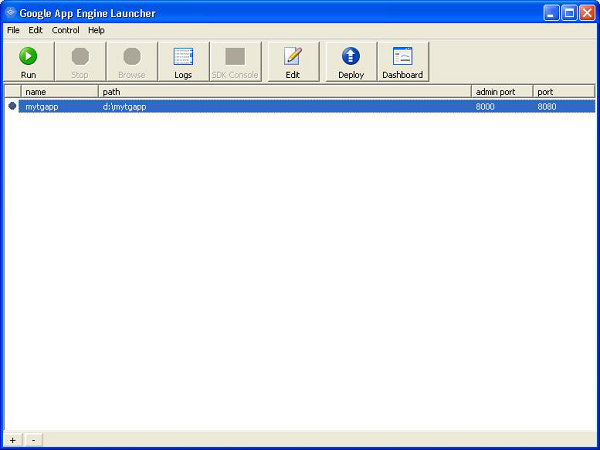Close the Google App Engine Launcher window
The image size is (600, 450).
587,13
